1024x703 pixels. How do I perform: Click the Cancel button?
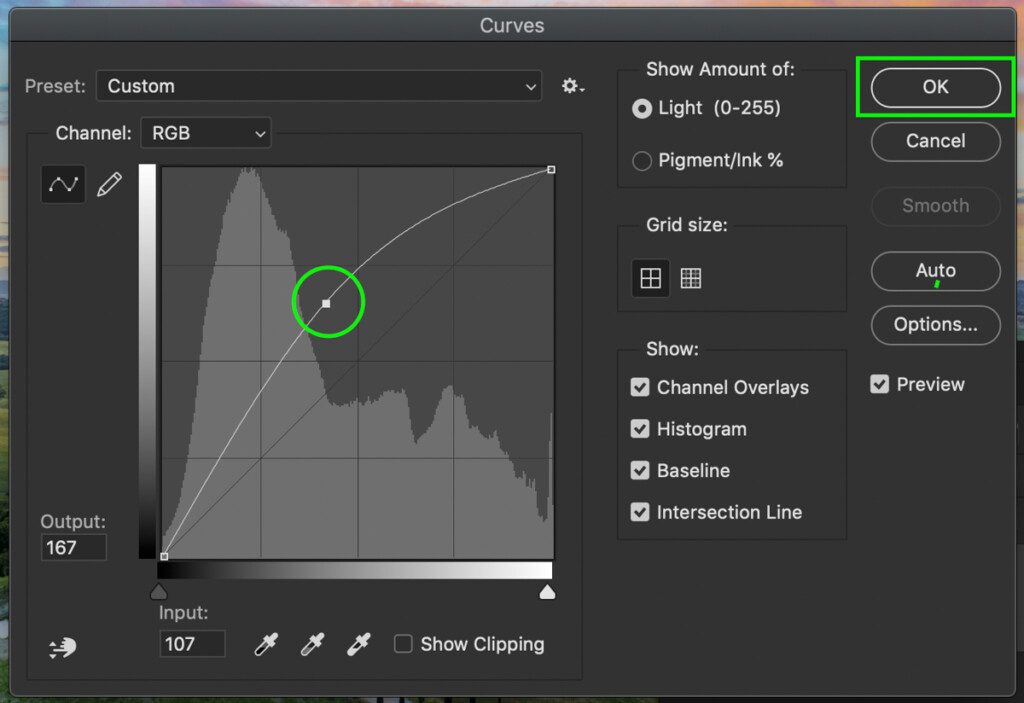click(x=935, y=141)
